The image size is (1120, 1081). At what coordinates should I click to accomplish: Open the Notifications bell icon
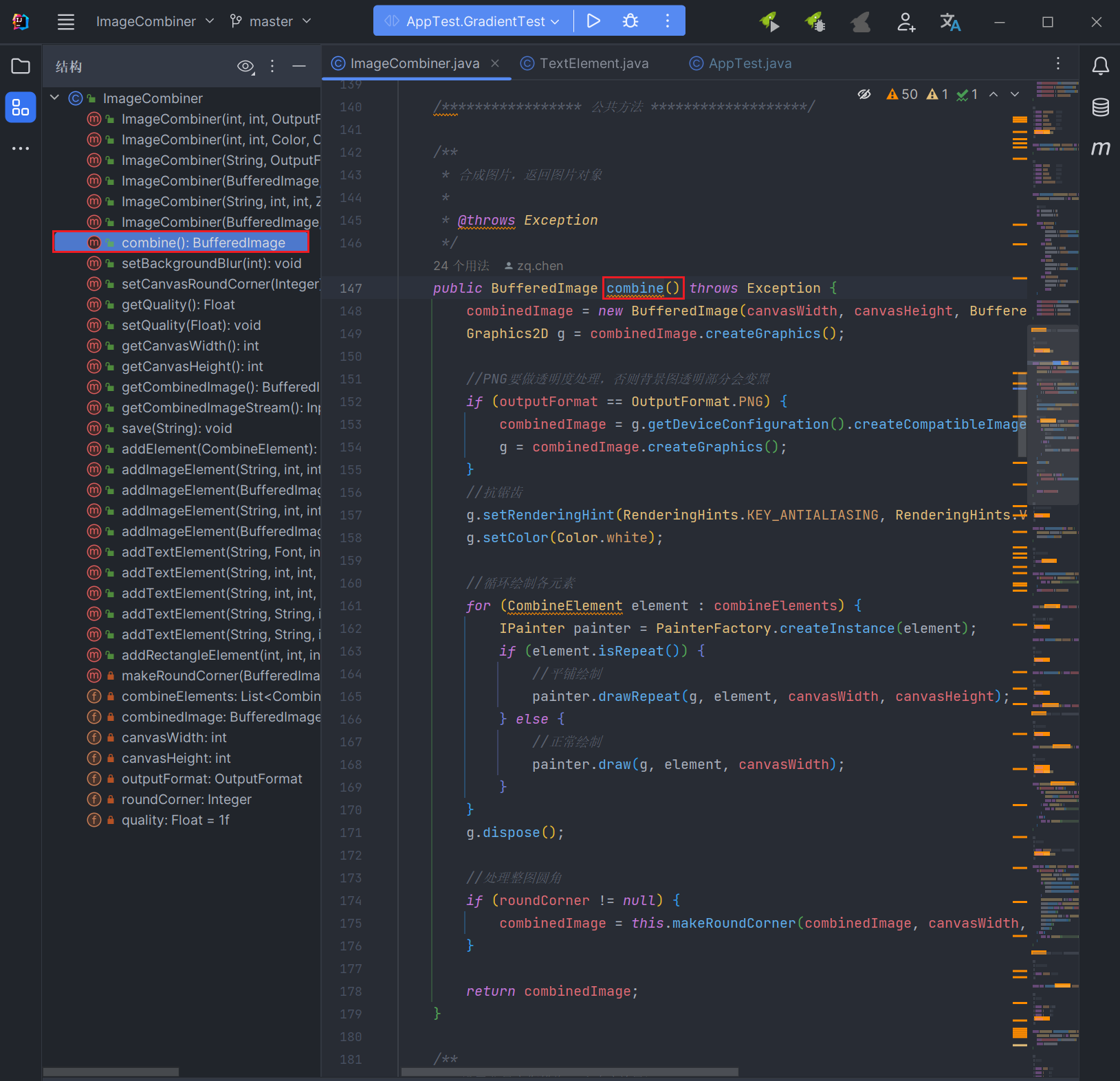coord(1101,66)
